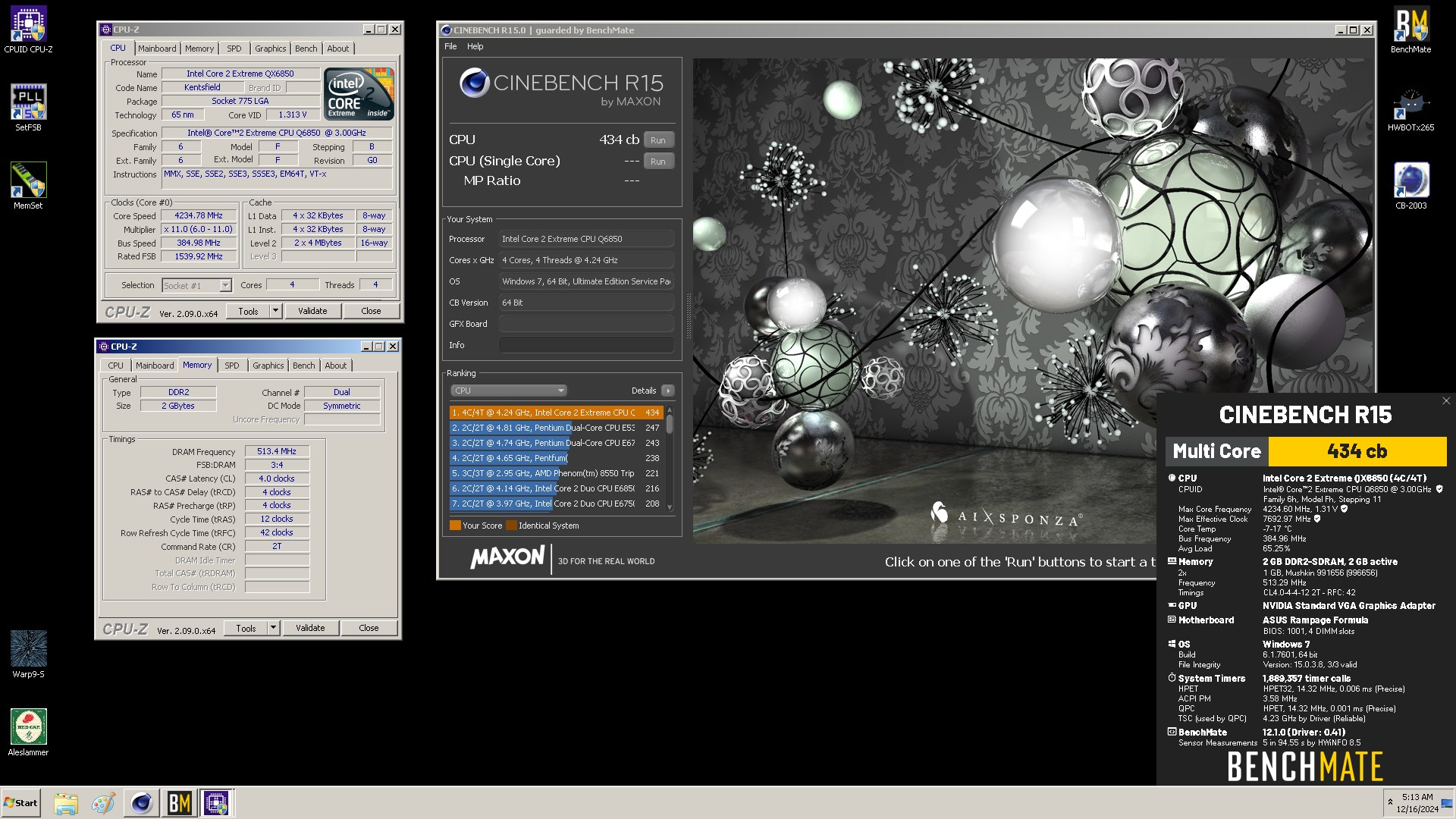
Task: Open the HWBOTx265 desktop icon
Action: (x=1410, y=108)
